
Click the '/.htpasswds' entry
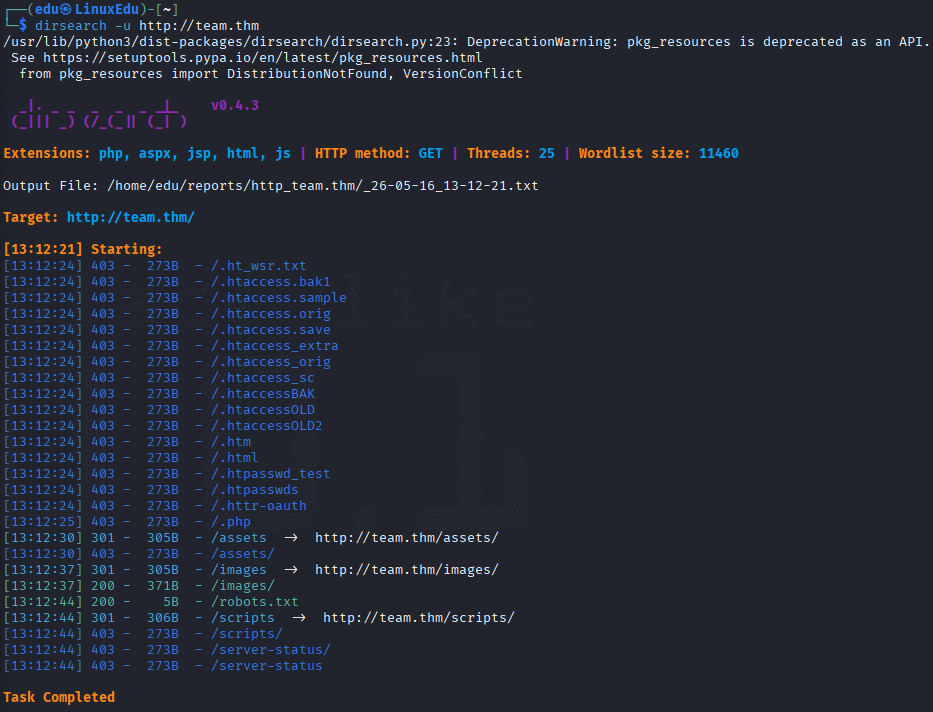coord(255,490)
